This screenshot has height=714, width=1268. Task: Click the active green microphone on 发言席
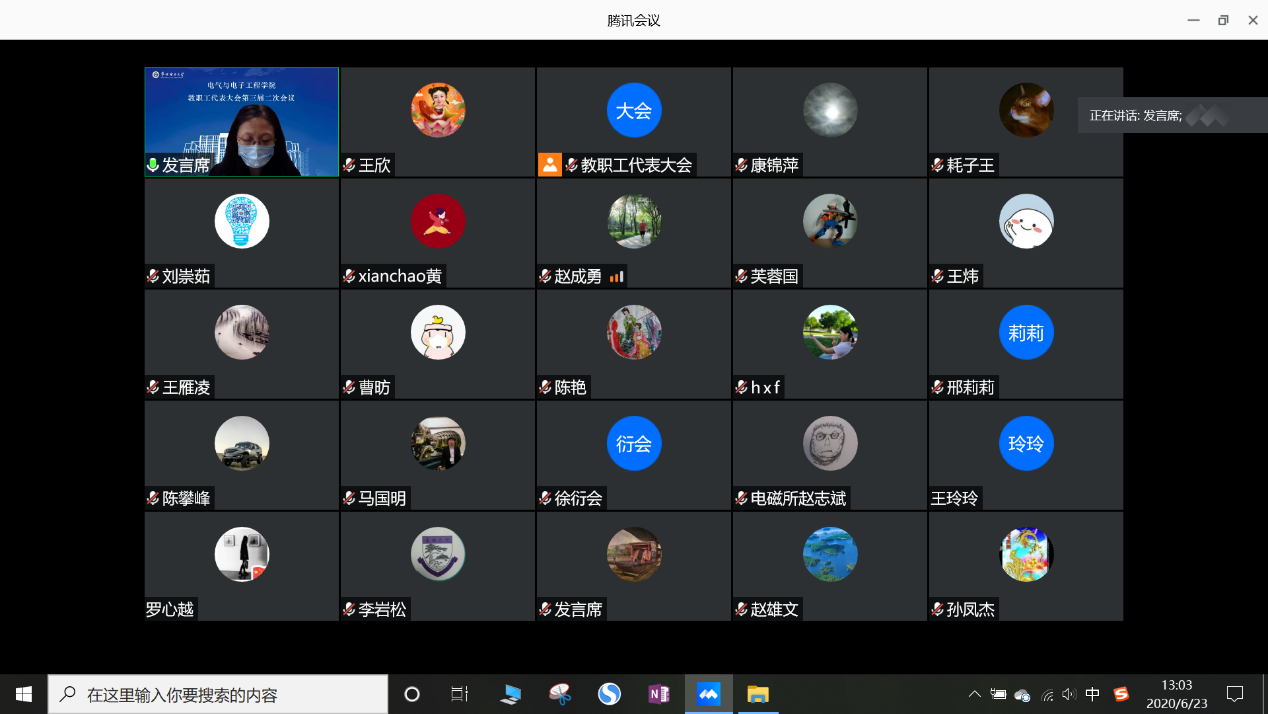tap(153, 165)
